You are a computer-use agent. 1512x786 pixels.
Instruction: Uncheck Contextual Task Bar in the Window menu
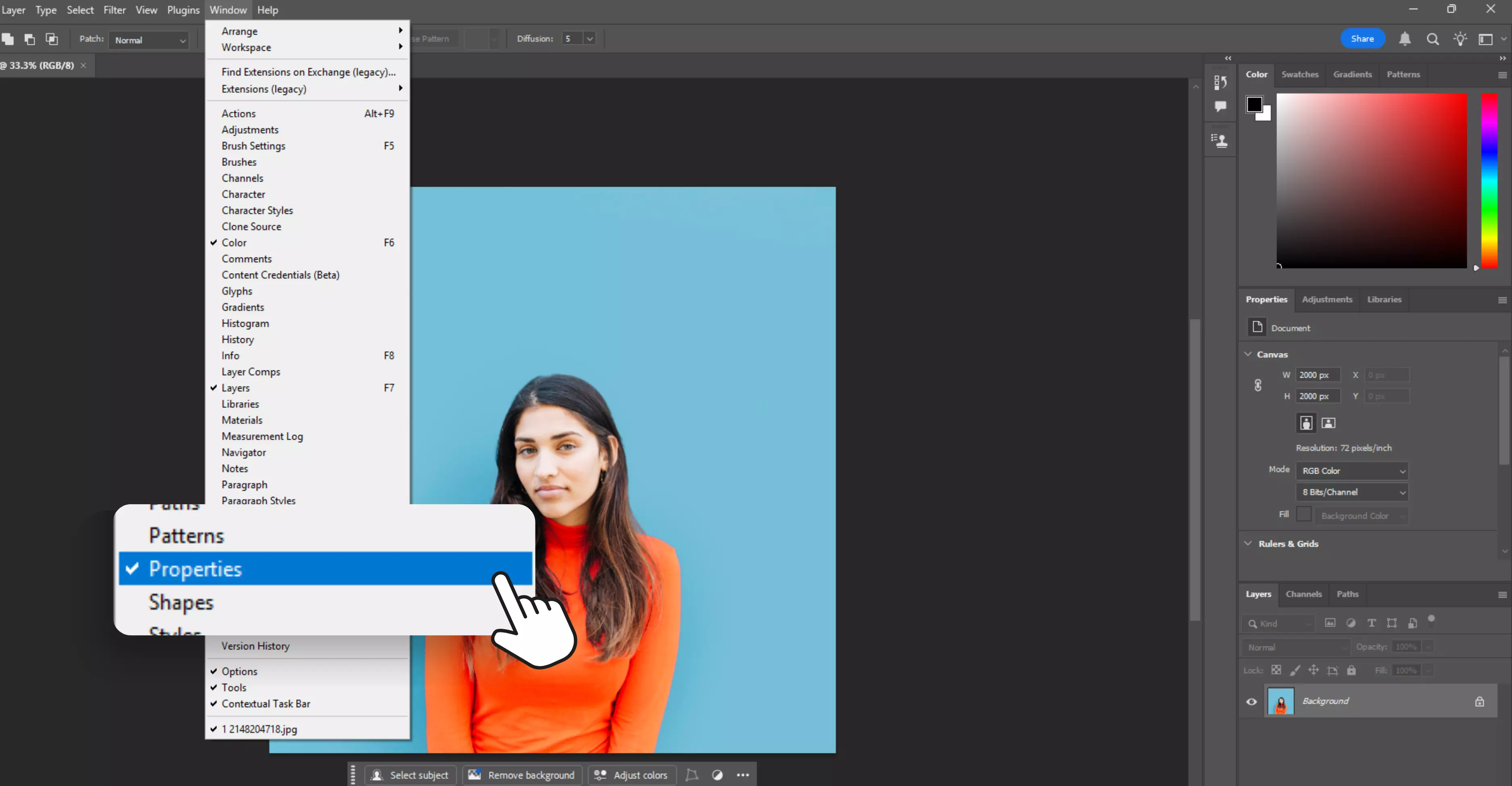click(x=266, y=703)
